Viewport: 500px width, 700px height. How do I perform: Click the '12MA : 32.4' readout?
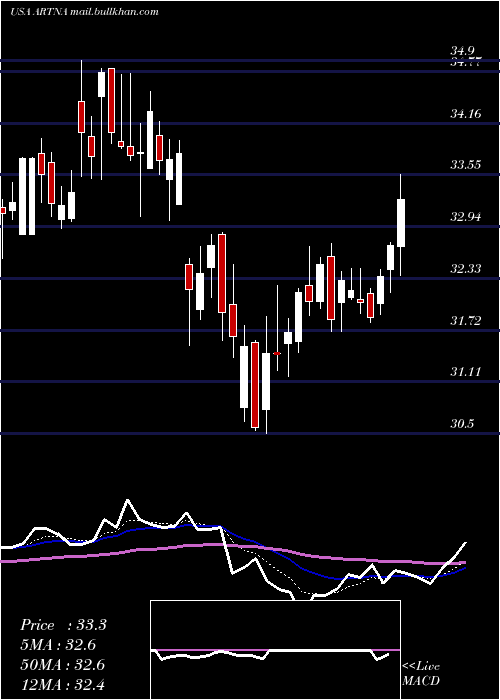tap(63, 685)
